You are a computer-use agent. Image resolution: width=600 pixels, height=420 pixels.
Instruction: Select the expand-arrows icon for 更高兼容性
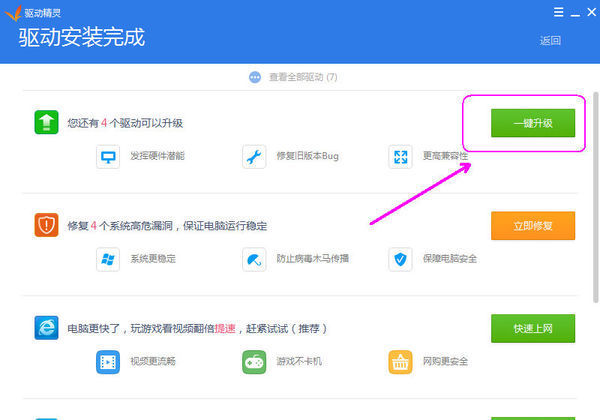(400, 156)
